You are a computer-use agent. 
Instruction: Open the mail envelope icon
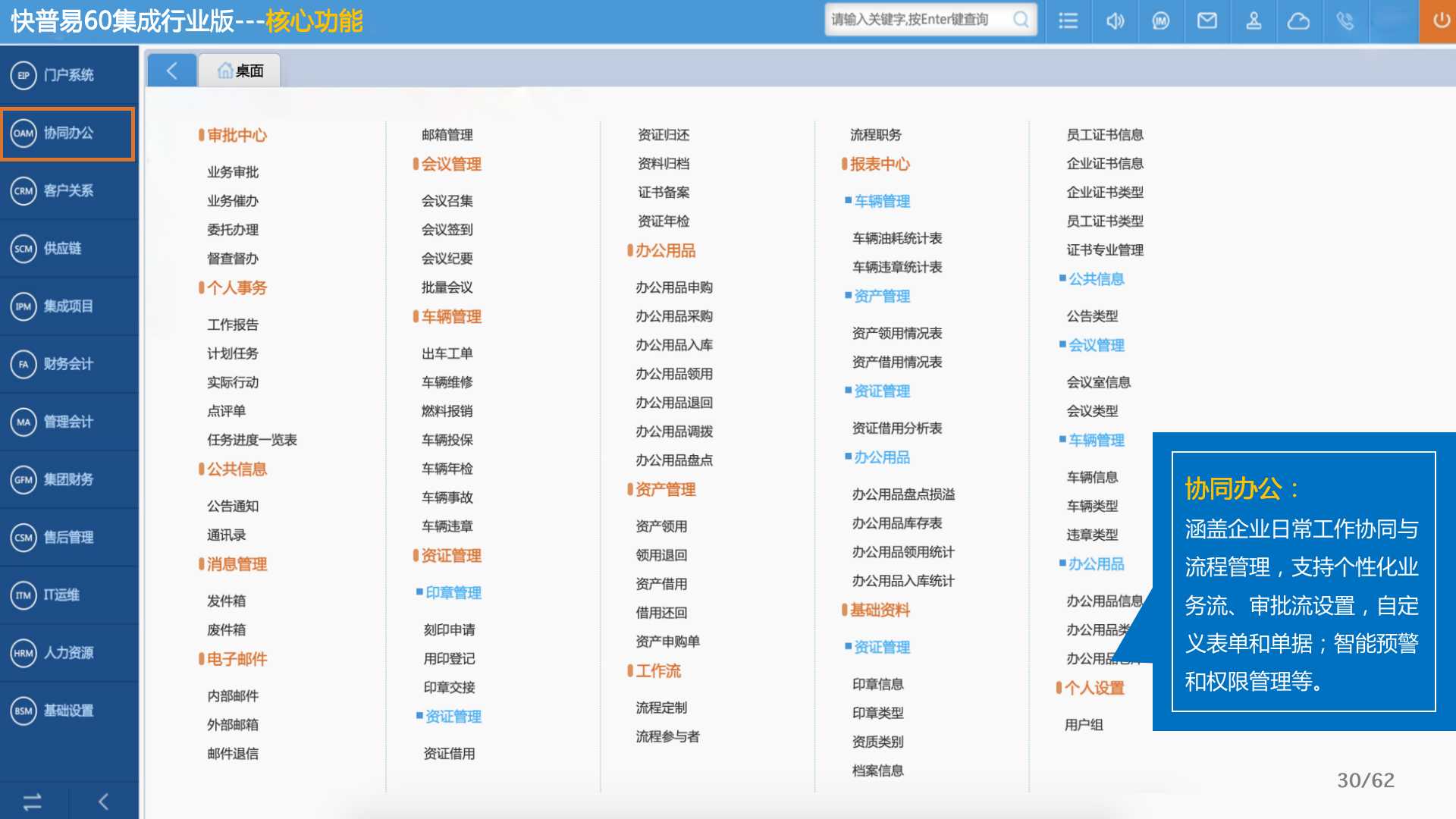pyautogui.click(x=1207, y=20)
